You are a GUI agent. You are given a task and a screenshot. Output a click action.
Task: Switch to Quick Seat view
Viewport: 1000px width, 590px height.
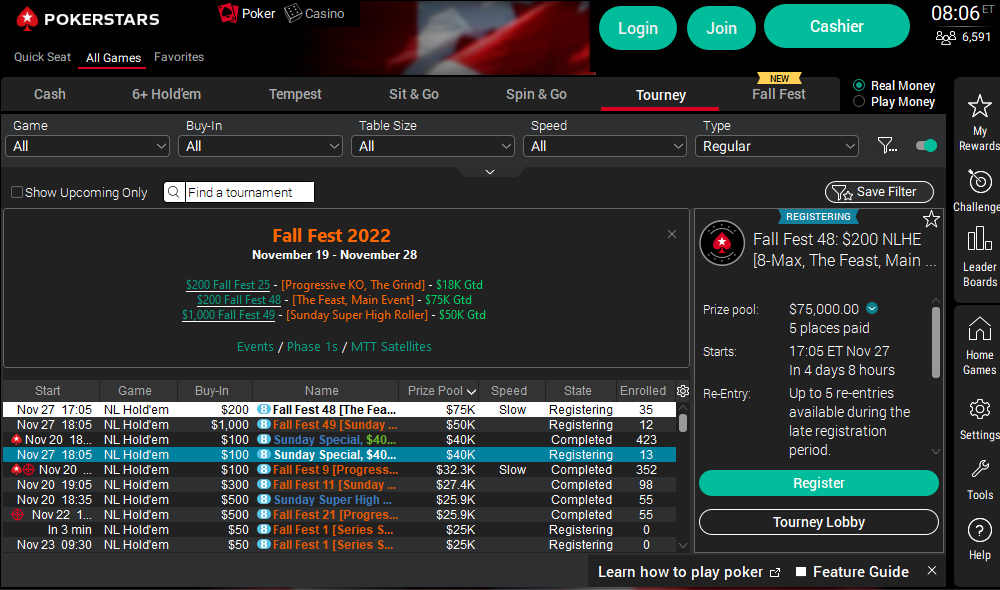(43, 57)
